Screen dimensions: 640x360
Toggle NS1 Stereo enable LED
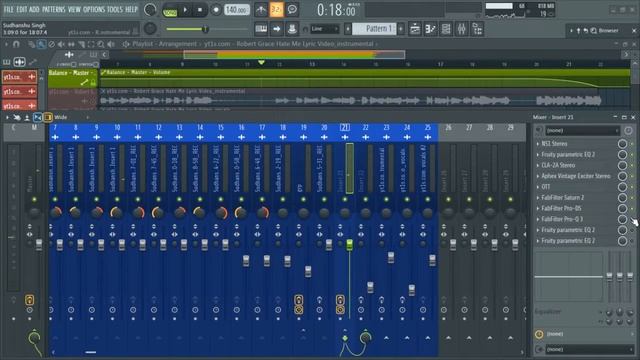click(632, 144)
